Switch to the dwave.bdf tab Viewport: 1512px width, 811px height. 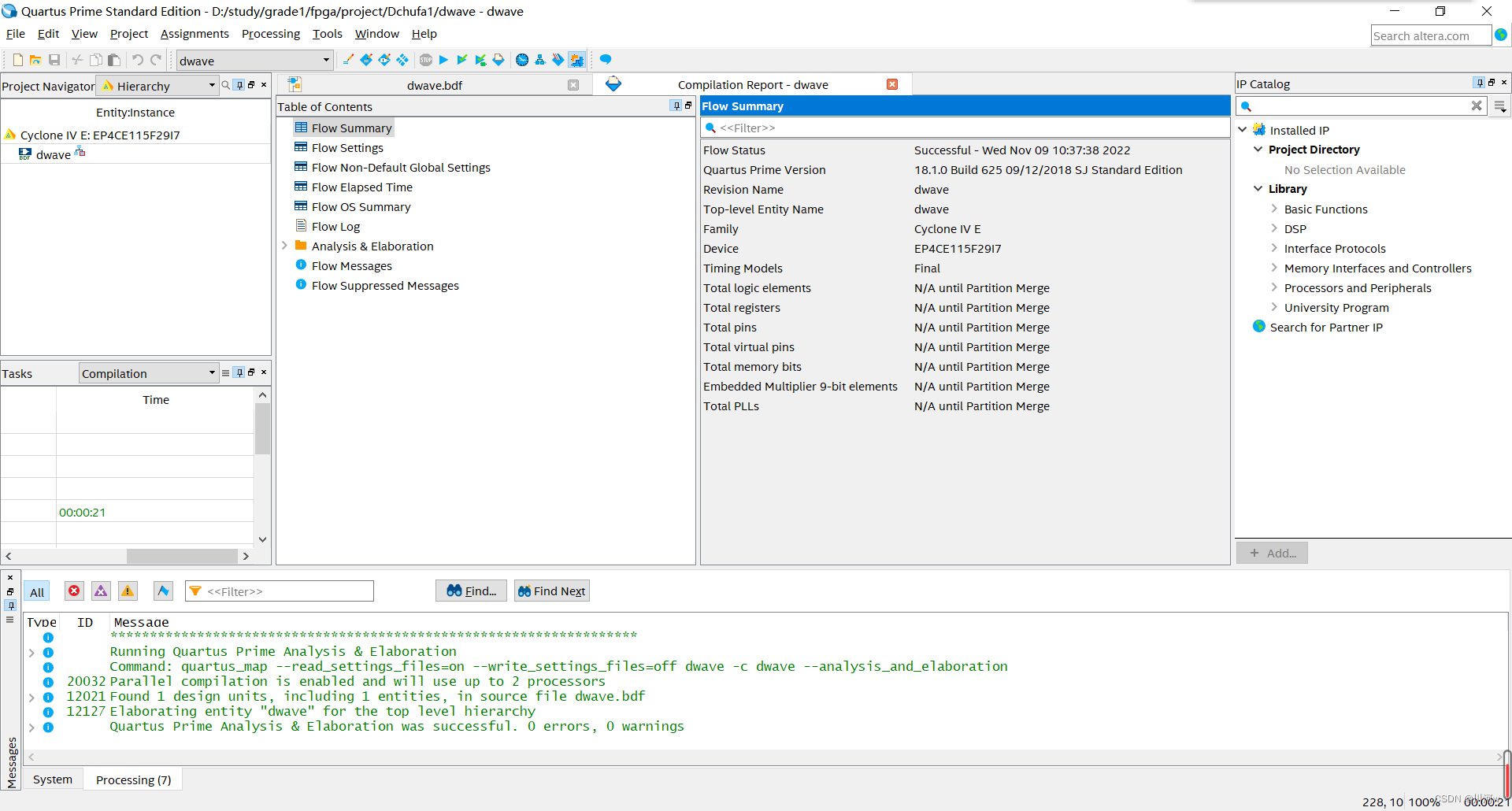click(434, 85)
